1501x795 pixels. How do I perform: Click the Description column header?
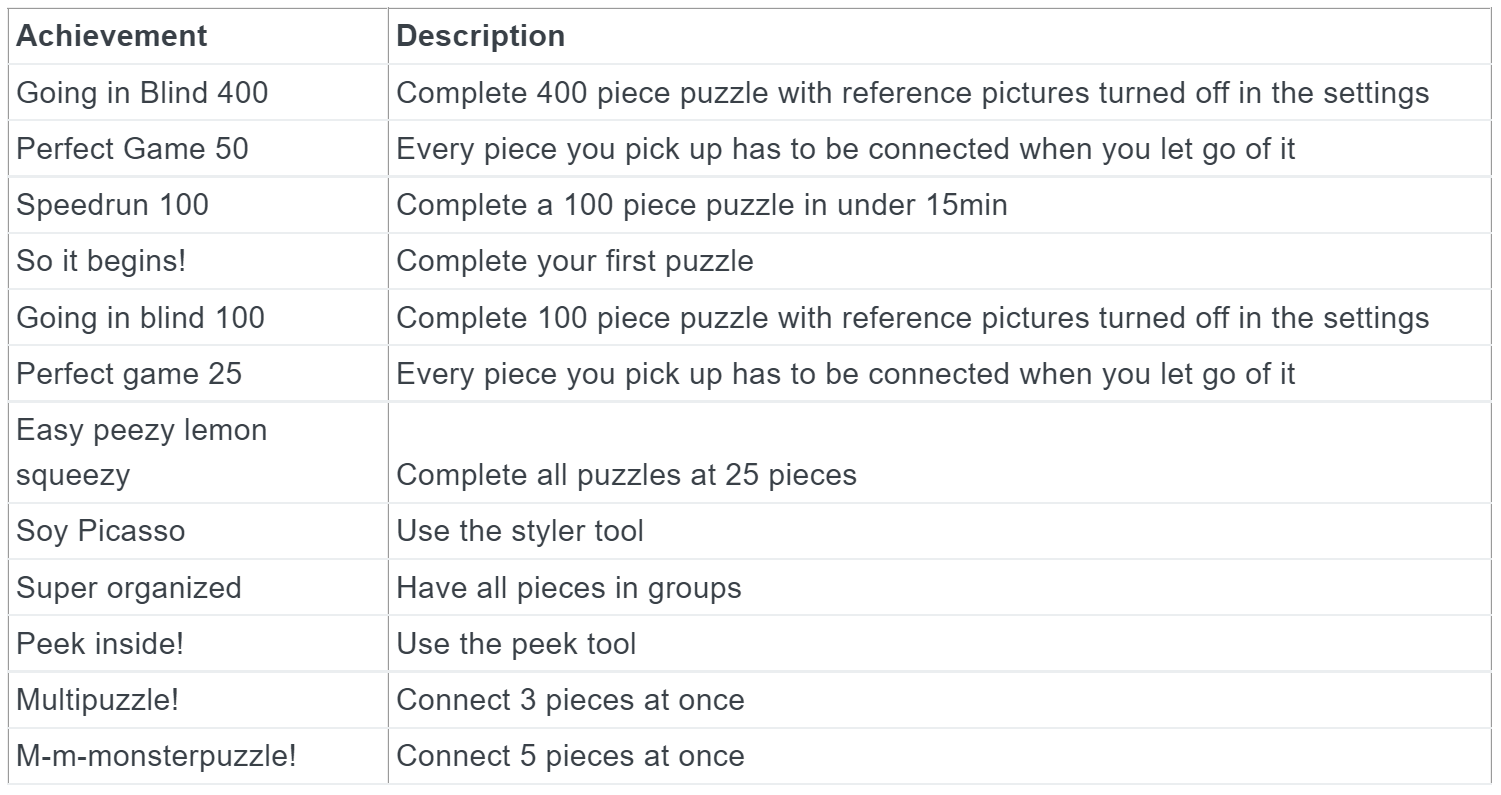tap(481, 36)
